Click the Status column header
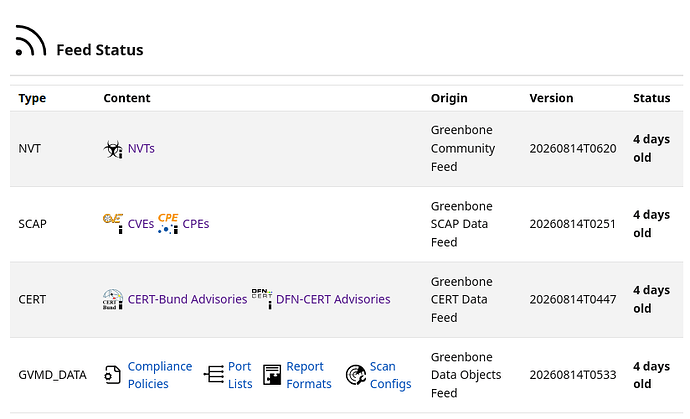The width and height of the screenshot is (690, 419). point(652,98)
